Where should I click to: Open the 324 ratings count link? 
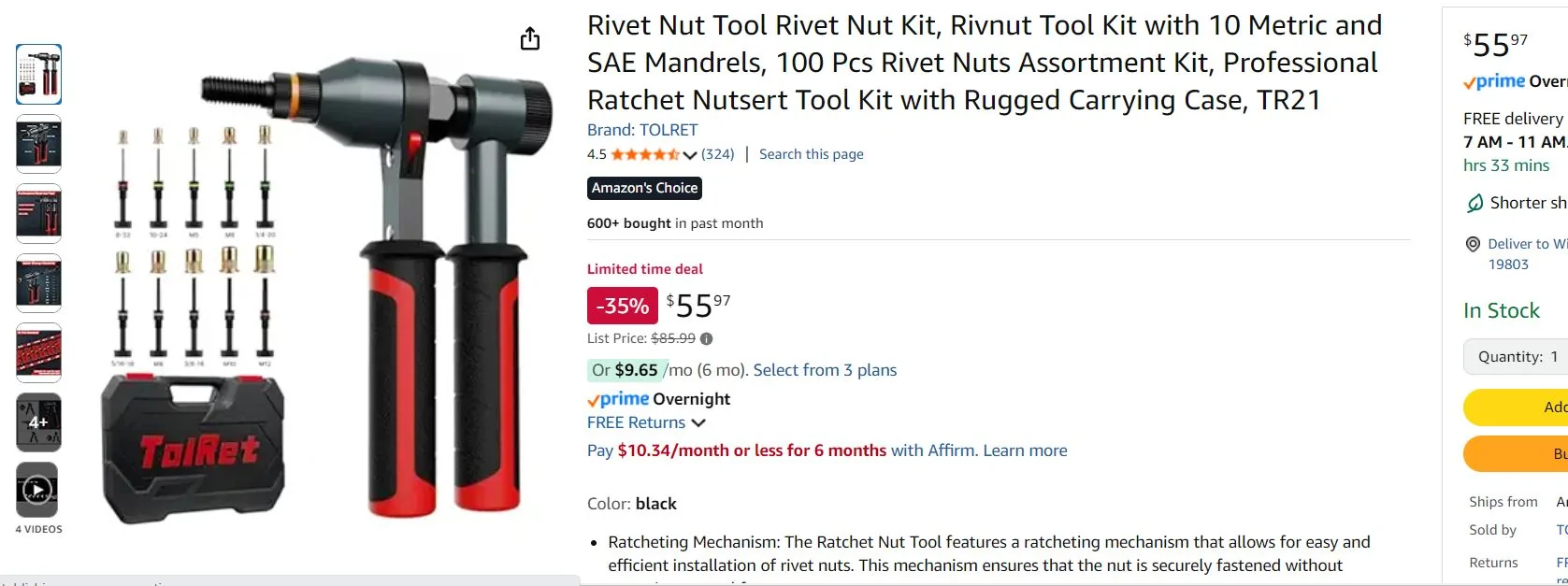tap(718, 154)
